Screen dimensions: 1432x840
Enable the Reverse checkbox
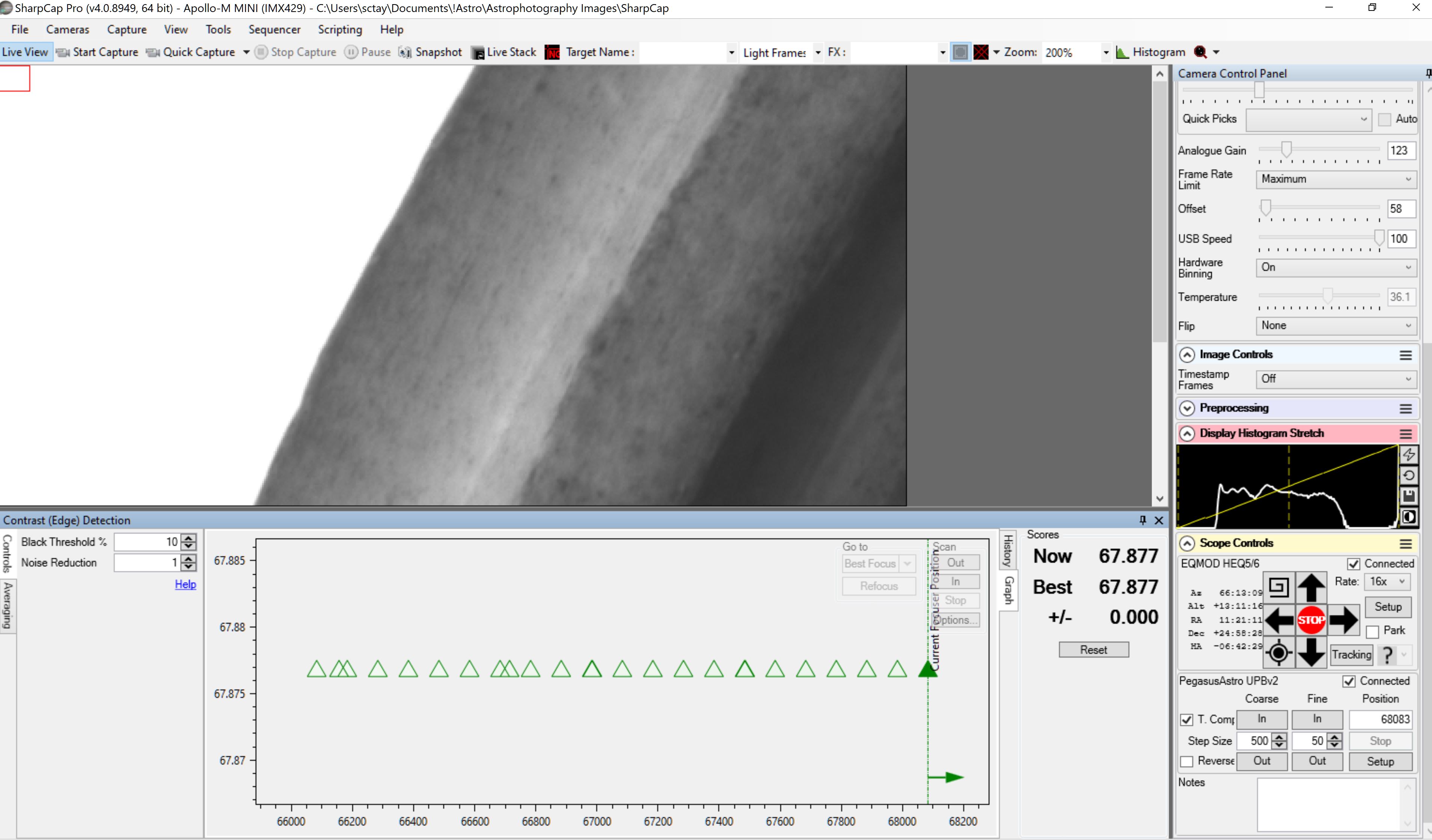(1186, 762)
